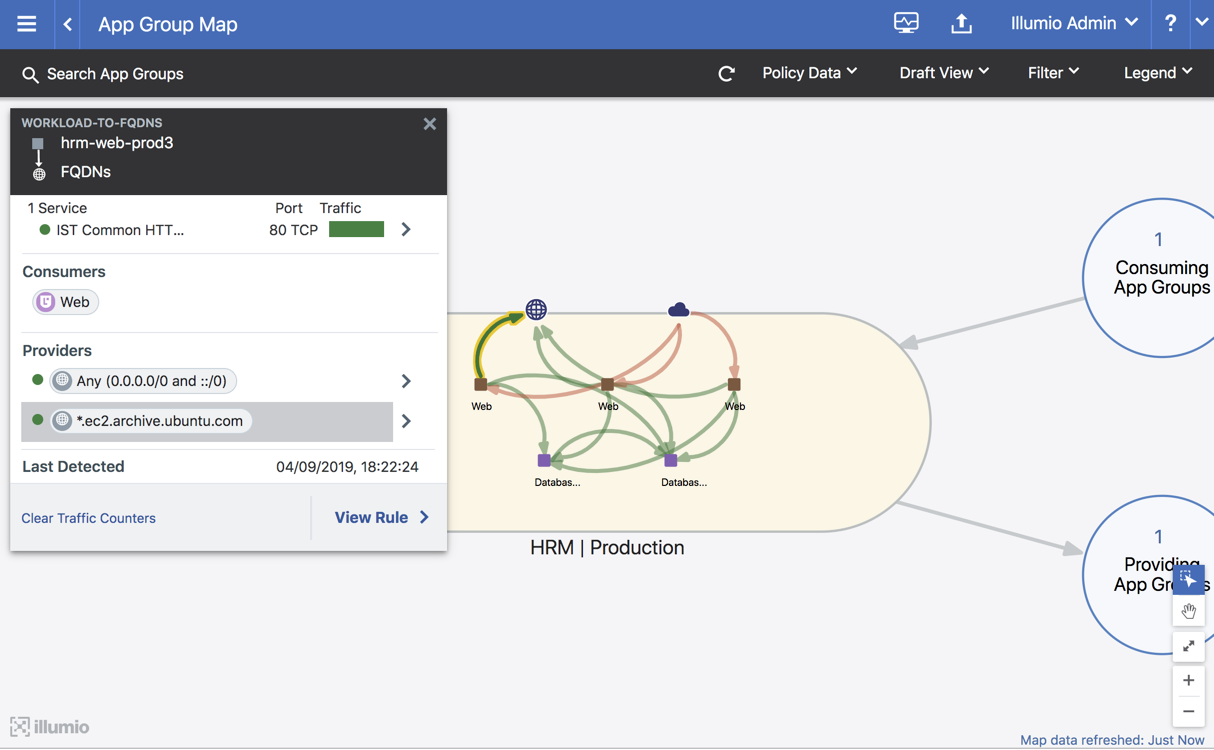1214x750 pixels.
Task: Click the export upload icon
Action: pos(961,23)
